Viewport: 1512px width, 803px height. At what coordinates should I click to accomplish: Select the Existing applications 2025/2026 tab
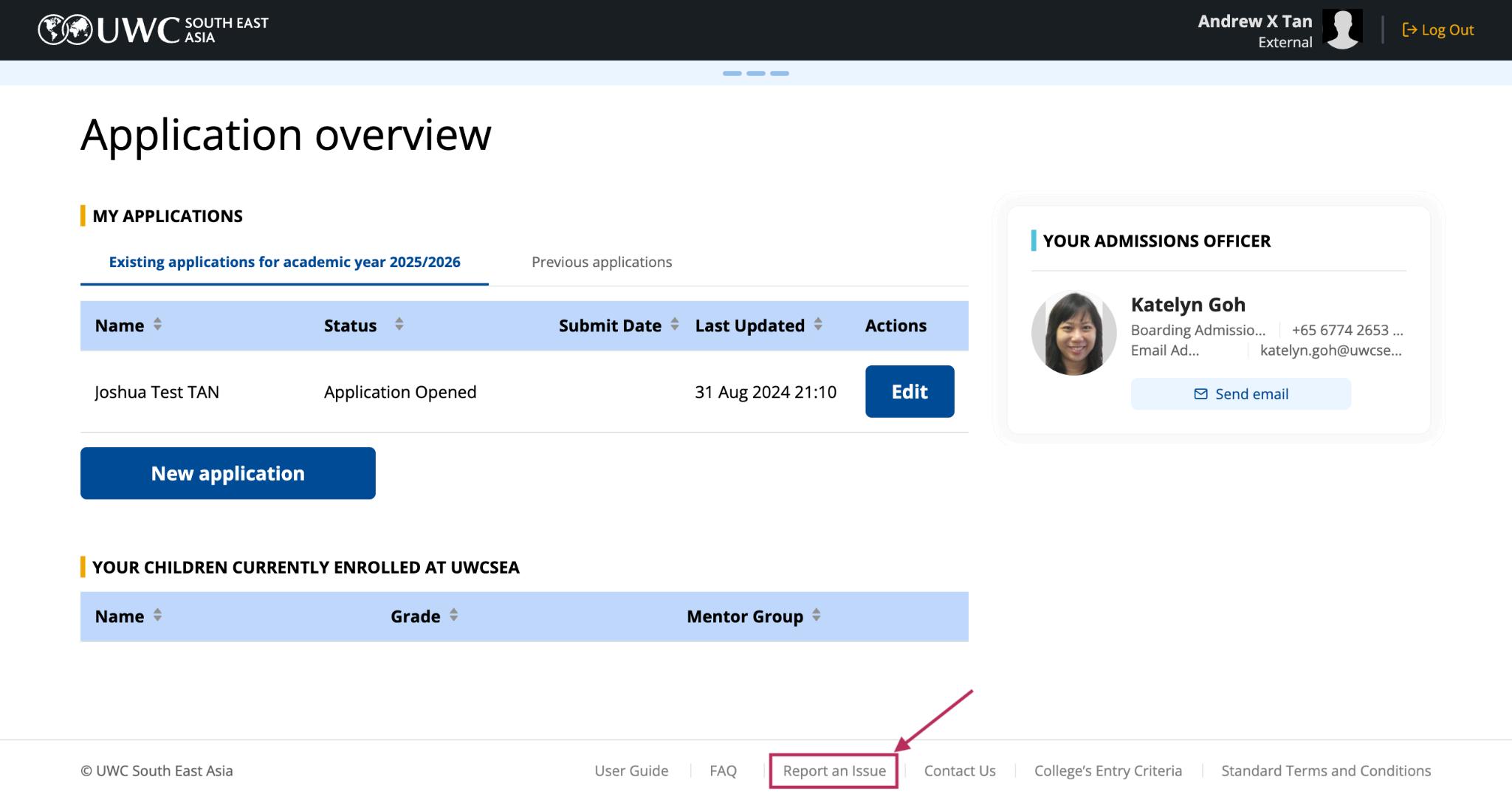coord(284,262)
